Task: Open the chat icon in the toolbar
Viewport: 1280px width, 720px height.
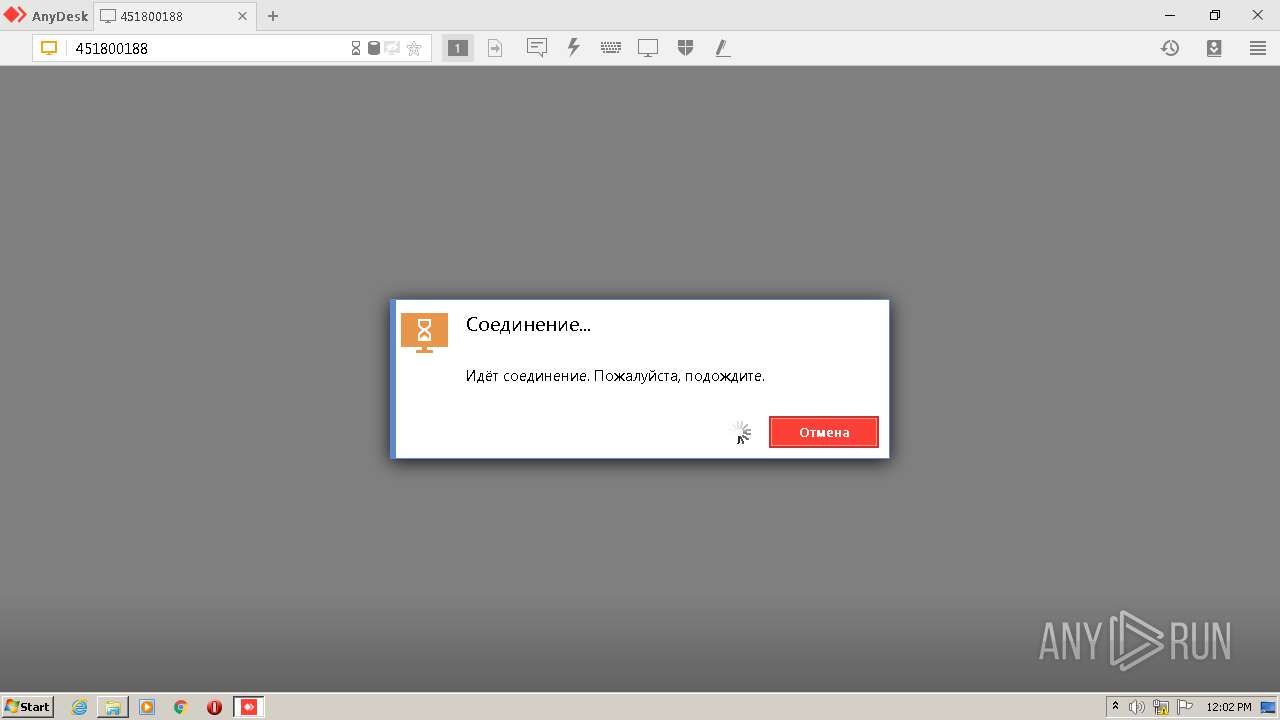Action: (537, 47)
